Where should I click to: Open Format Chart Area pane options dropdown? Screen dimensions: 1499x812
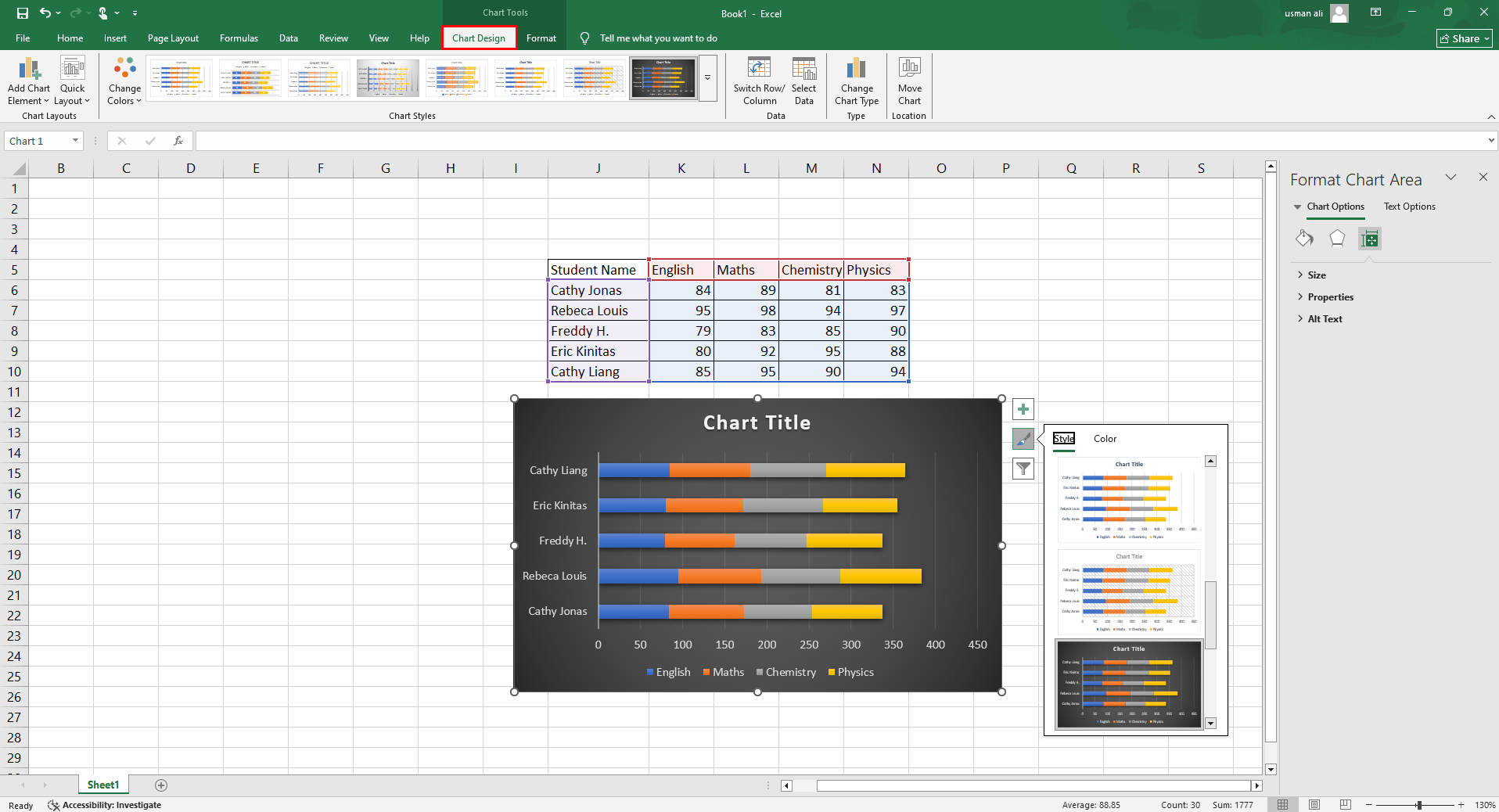(1450, 178)
